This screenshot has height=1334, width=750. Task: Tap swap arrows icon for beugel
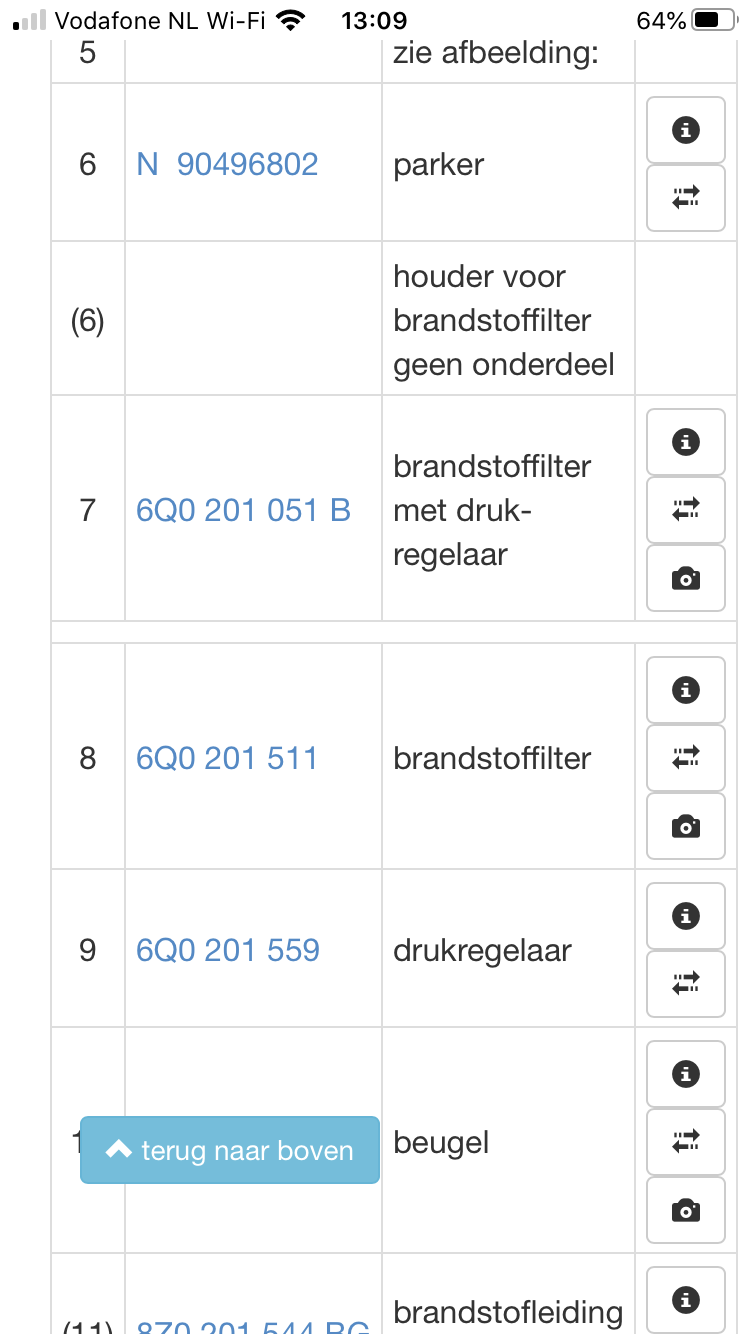point(686,1142)
